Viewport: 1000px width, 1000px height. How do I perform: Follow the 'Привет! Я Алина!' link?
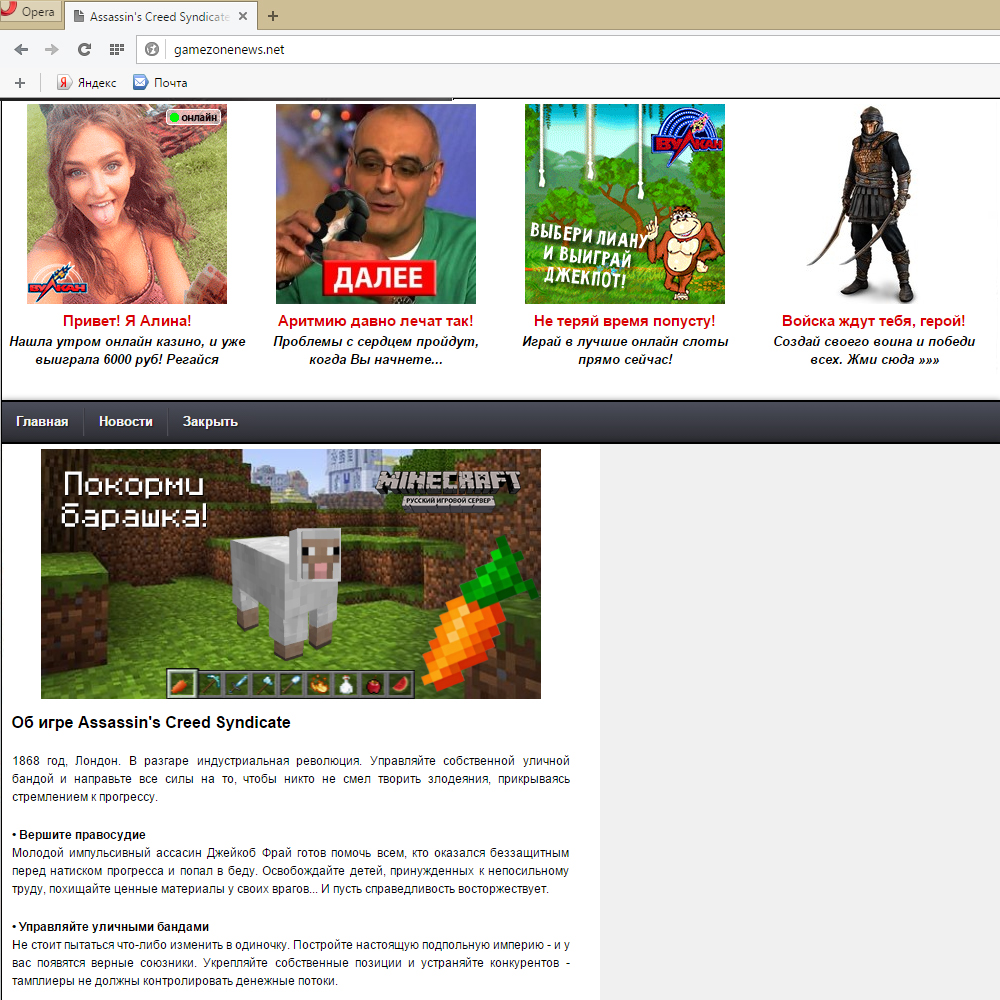tap(127, 321)
